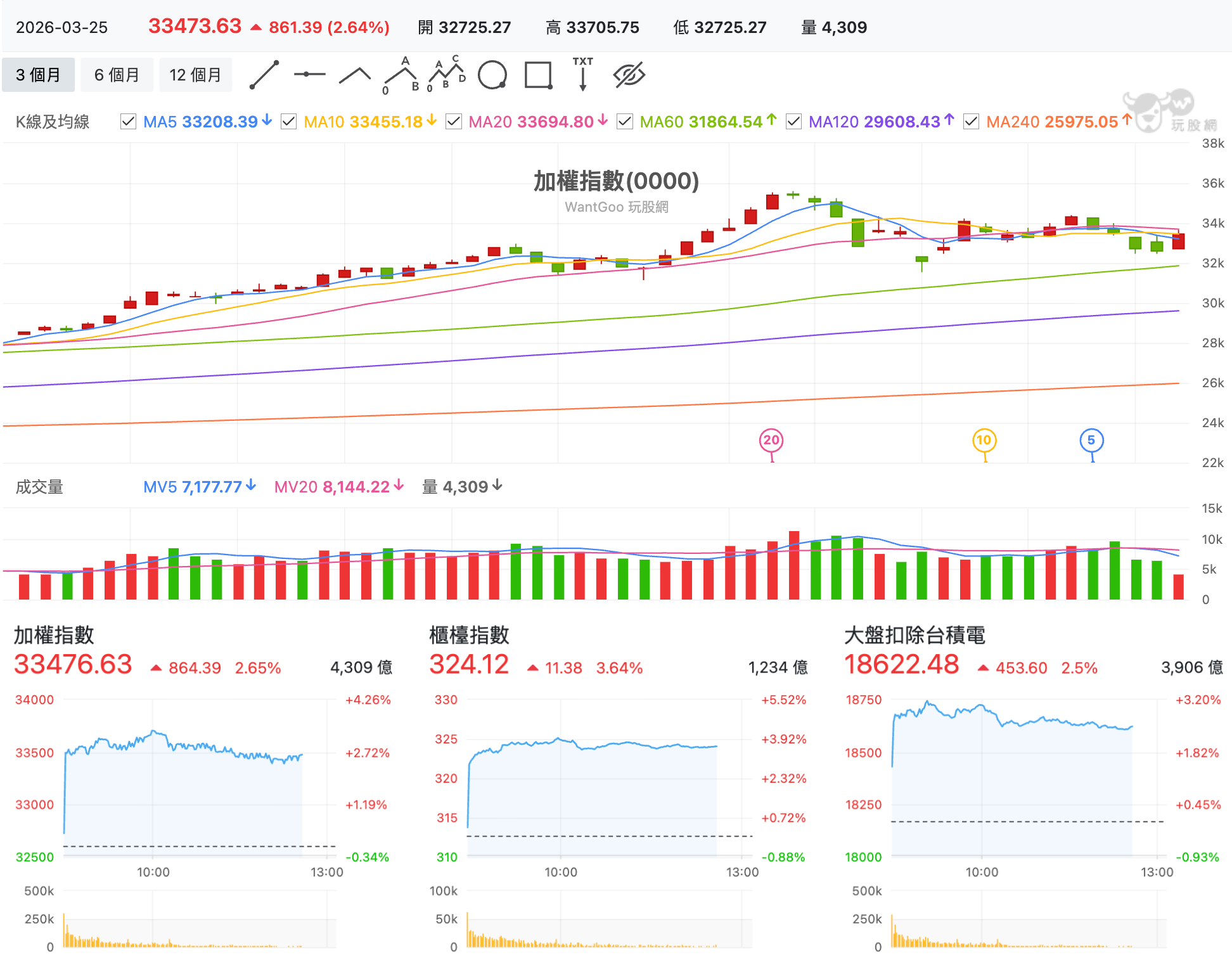Open the 櫃檯指數 index heading
Viewport: 1232px width, 964px height.
tap(469, 635)
